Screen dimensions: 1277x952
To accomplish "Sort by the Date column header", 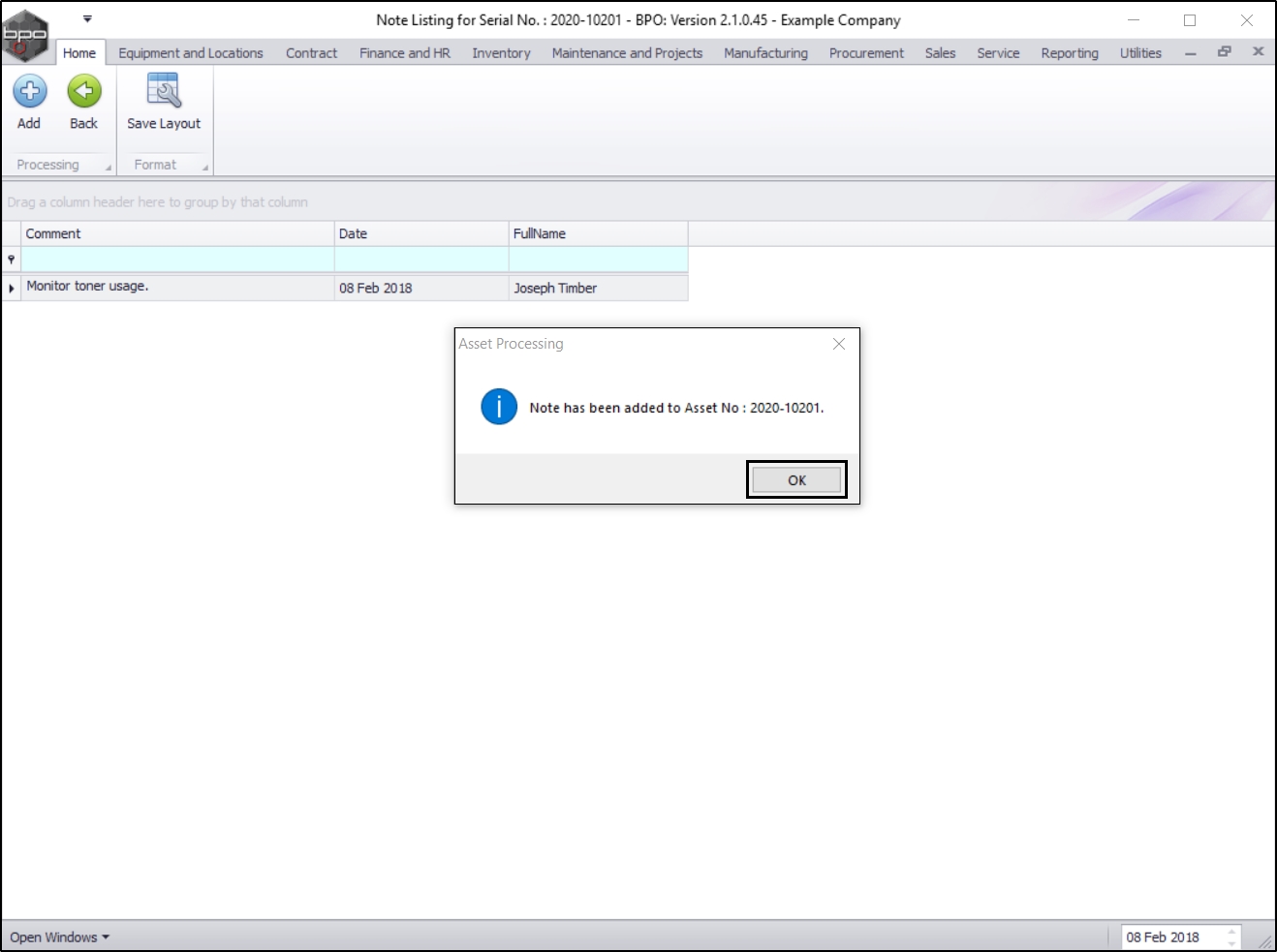I will (421, 233).
